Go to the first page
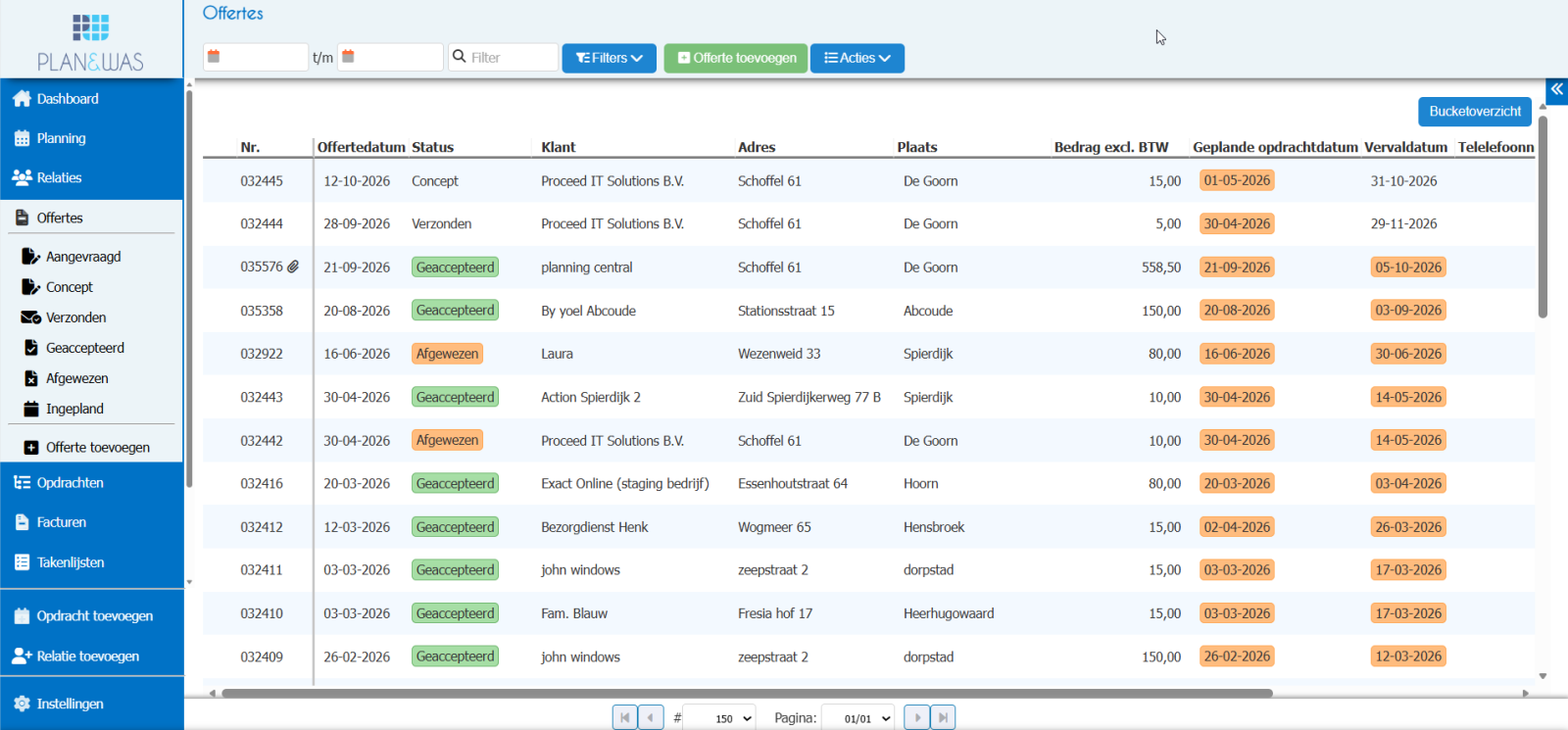 click(x=624, y=717)
